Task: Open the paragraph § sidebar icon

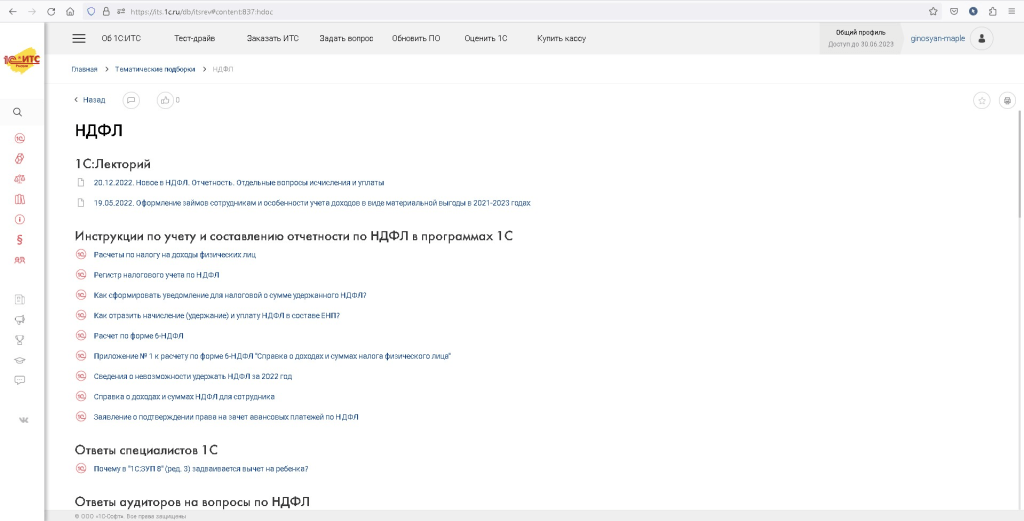Action: coord(20,240)
